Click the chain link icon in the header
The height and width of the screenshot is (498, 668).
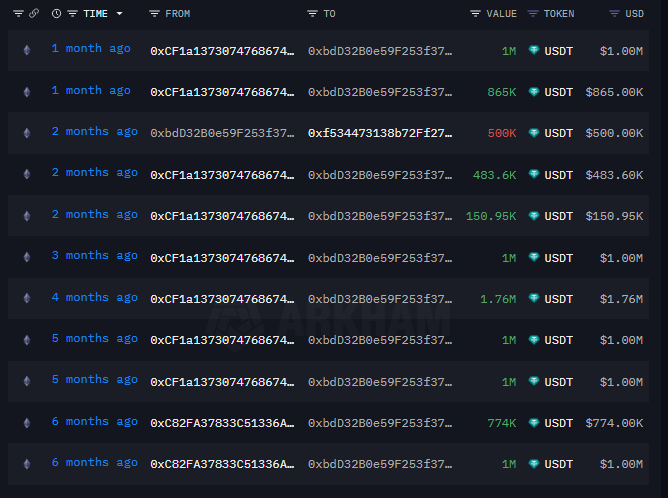34,14
